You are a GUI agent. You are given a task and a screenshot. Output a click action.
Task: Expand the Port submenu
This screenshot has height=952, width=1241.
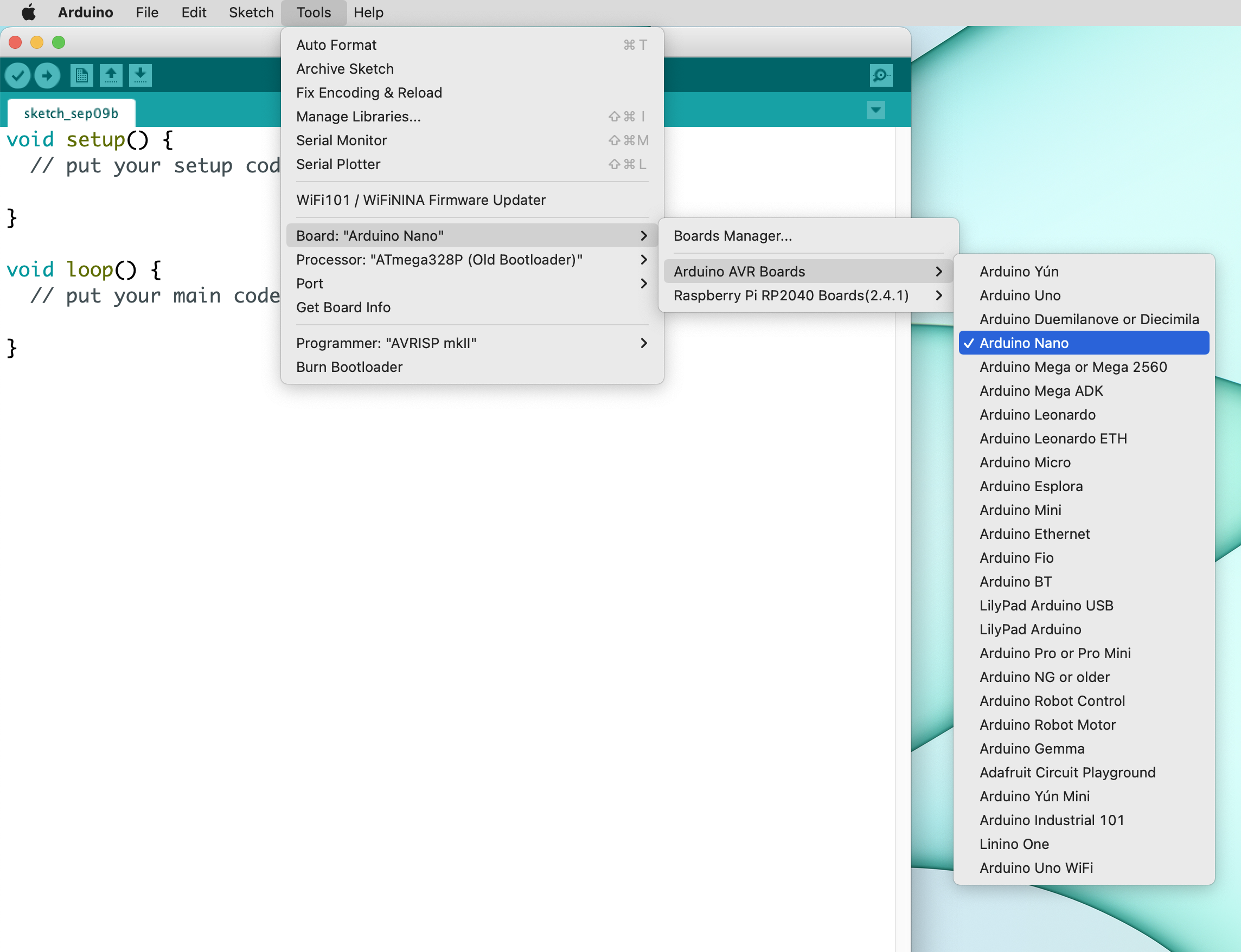[472, 284]
